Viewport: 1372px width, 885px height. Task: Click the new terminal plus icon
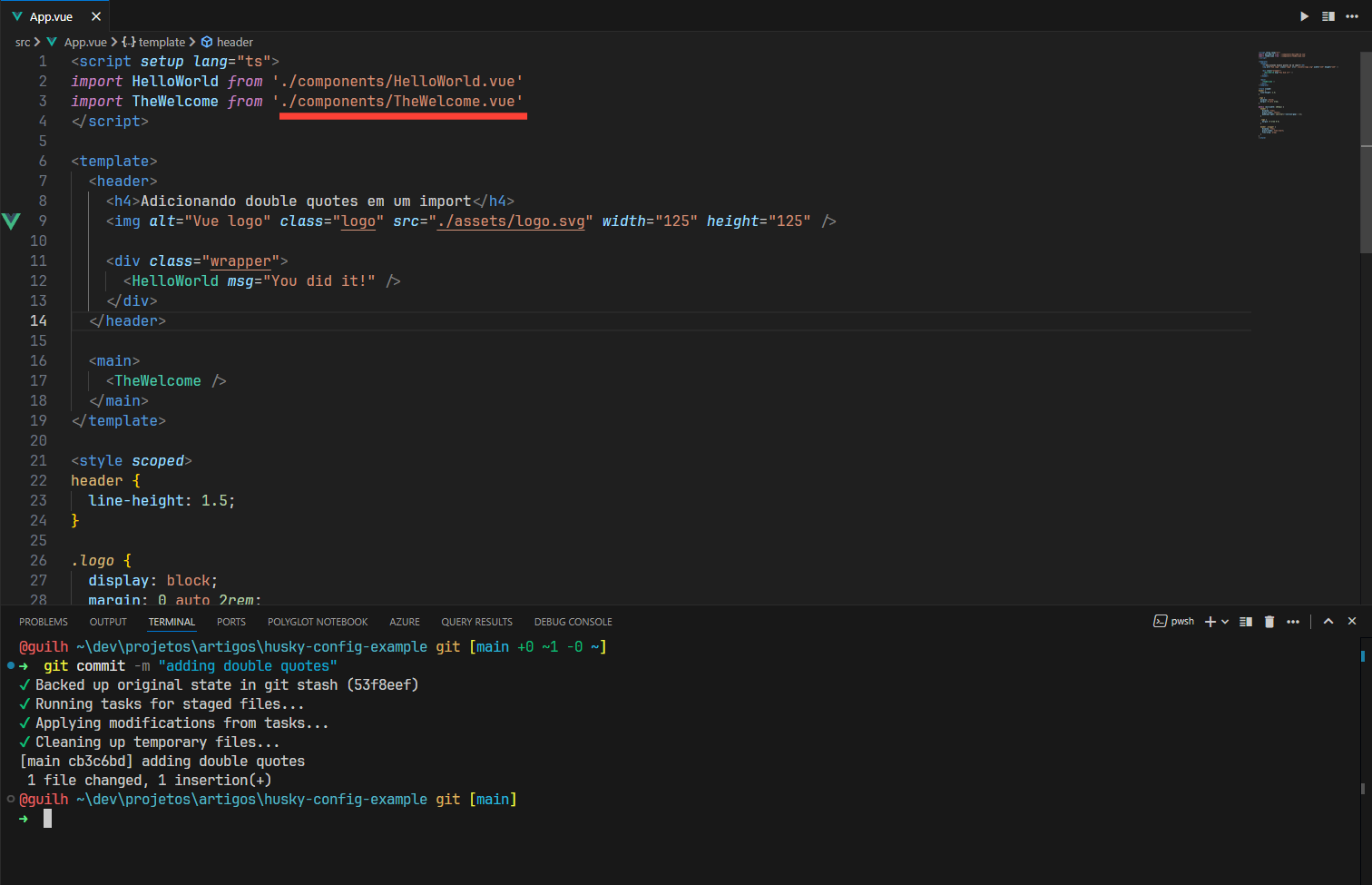point(1210,622)
